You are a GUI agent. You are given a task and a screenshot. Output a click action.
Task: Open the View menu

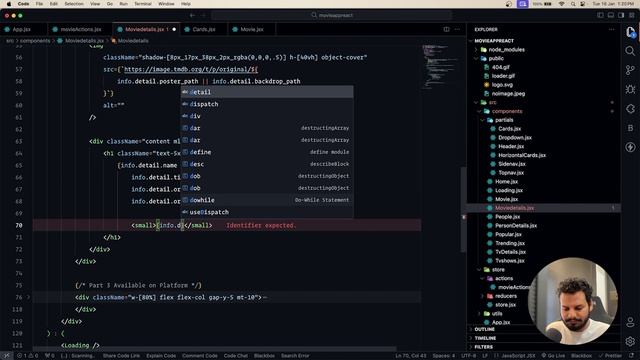[x=95, y=4]
